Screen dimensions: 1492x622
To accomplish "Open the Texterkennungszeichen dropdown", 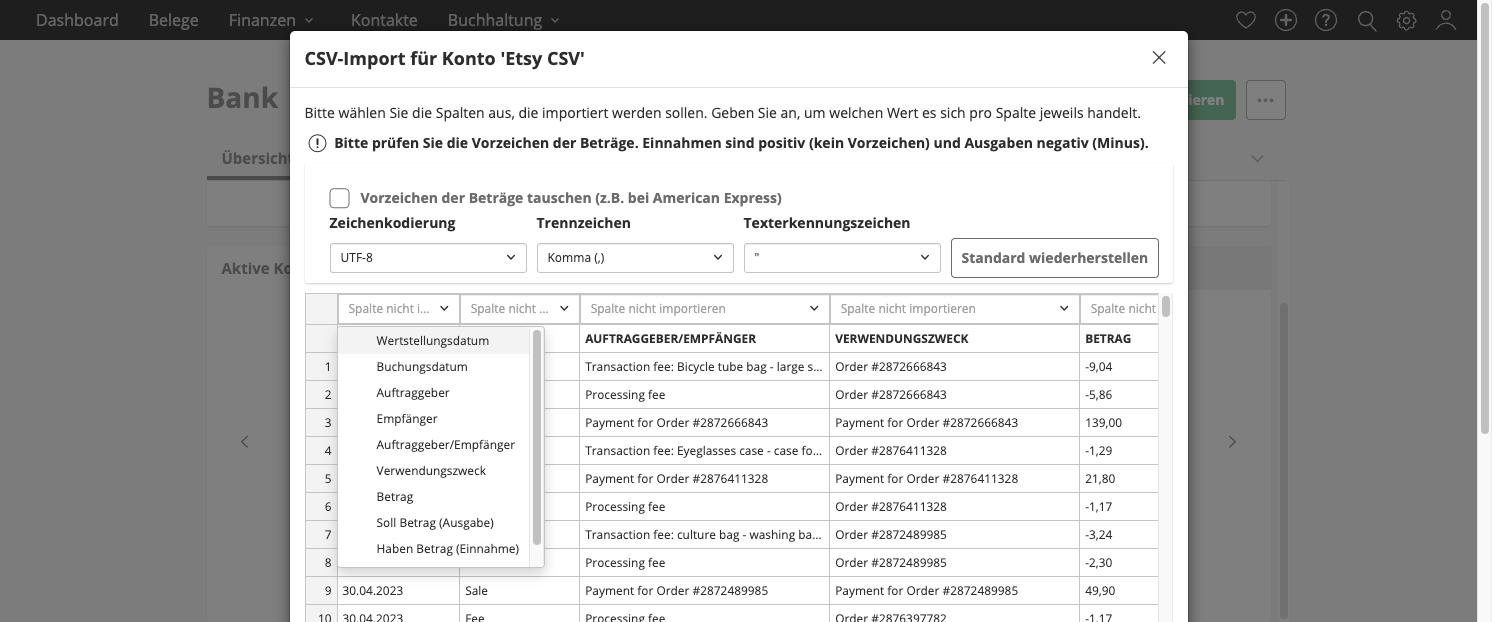I will 842,258.
